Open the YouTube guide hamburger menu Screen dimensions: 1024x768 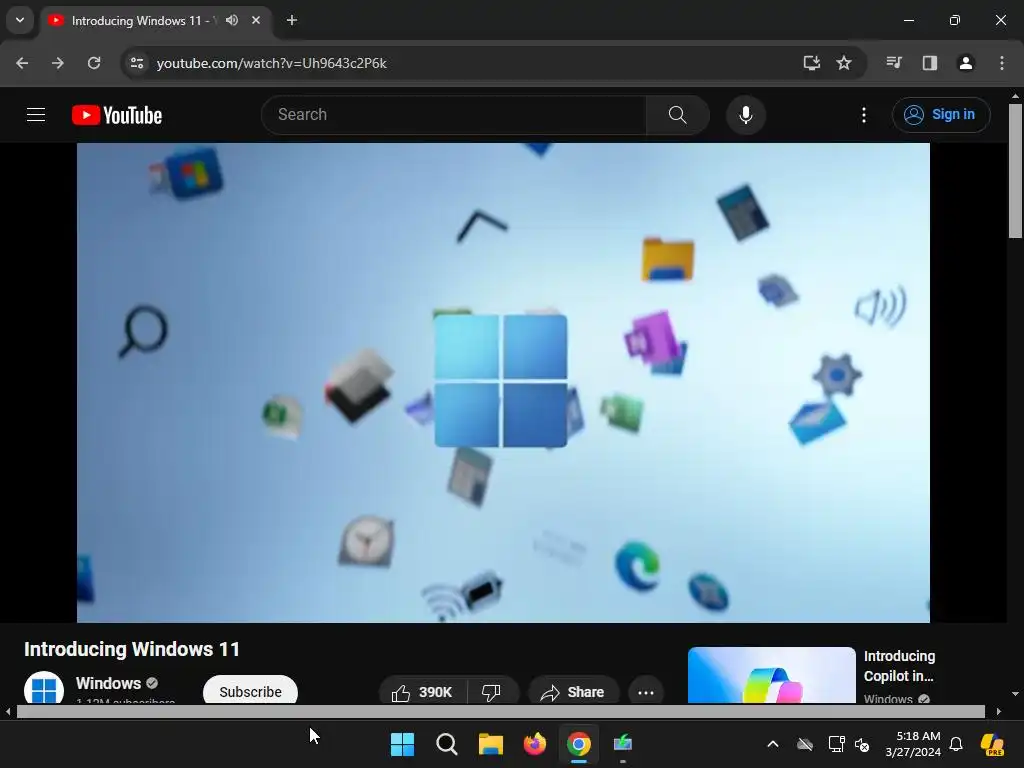tap(36, 115)
